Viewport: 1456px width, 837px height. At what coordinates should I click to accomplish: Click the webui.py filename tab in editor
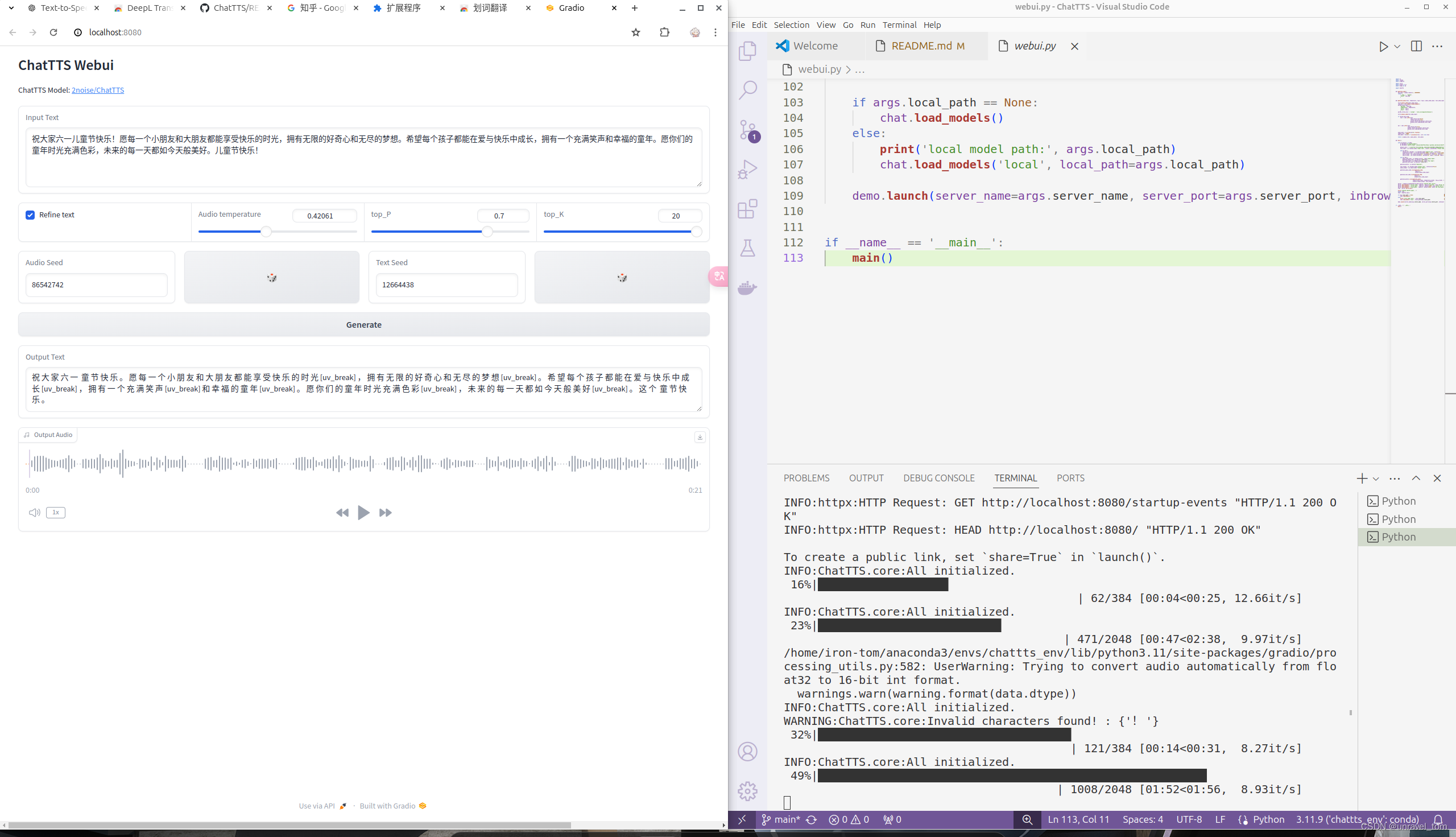click(x=1035, y=45)
